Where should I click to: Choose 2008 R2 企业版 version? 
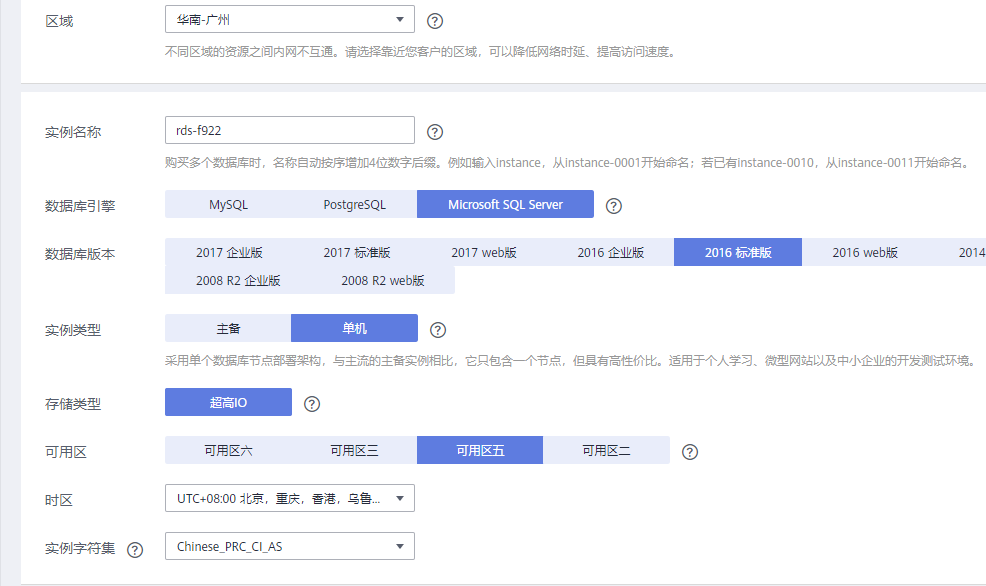click(238, 280)
